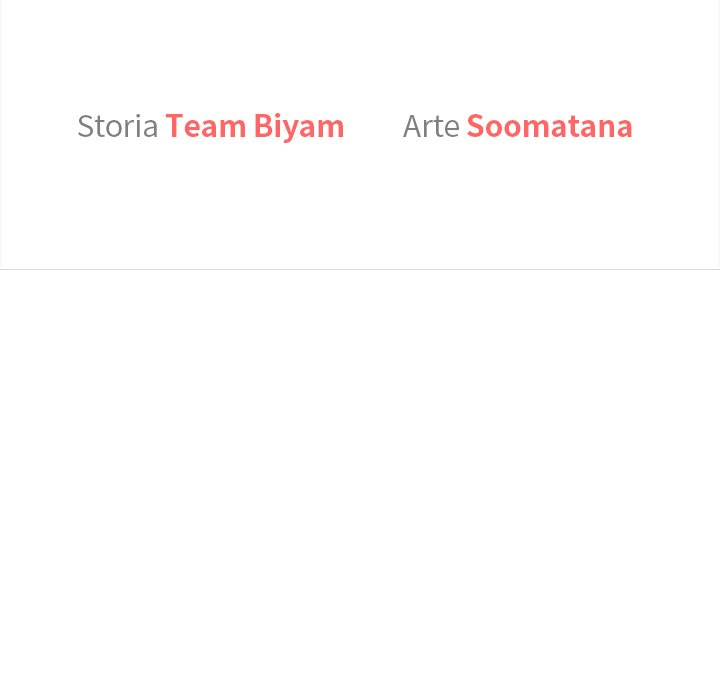The image size is (720, 700).
Task: Select the word Team in red
Action: pos(205,126)
